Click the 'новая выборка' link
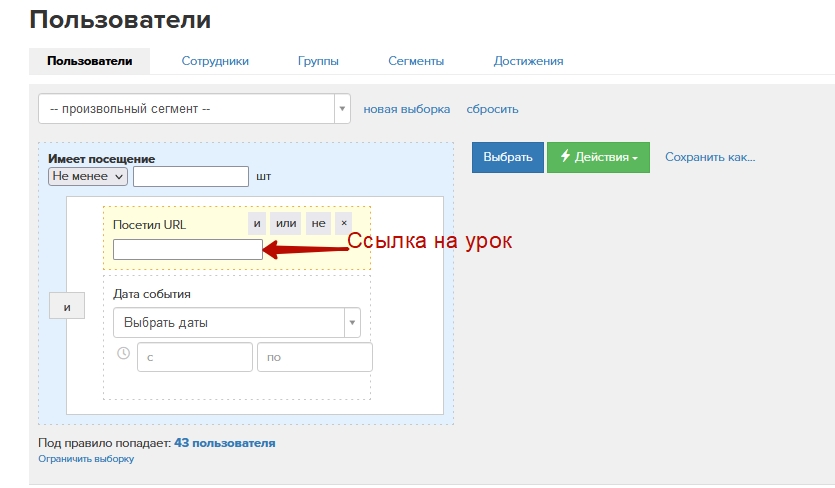 (406, 109)
